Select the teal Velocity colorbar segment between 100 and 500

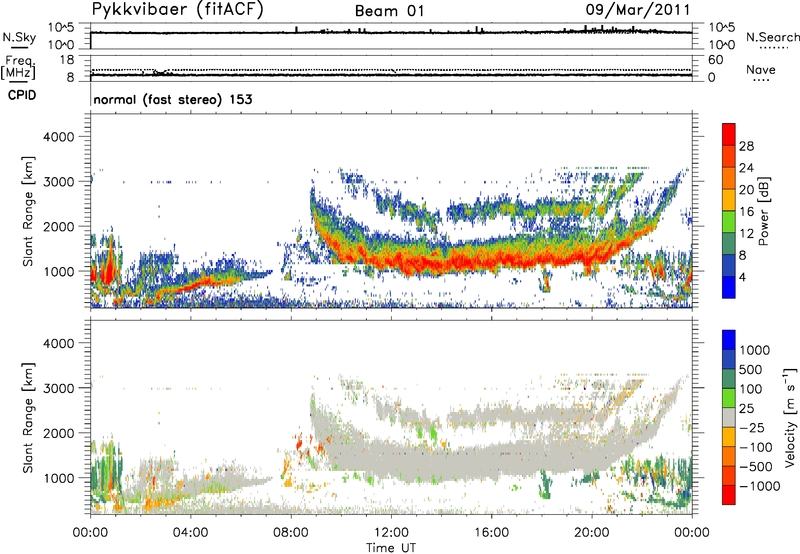[x=729, y=379]
